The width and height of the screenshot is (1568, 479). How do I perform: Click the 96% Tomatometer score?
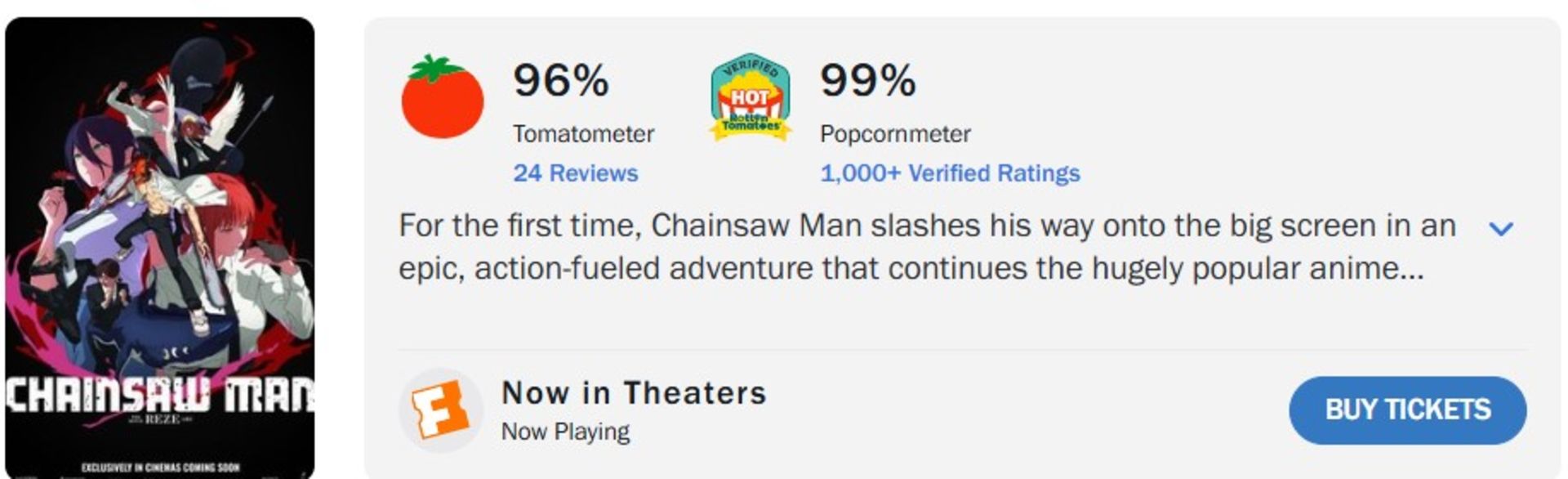point(560,80)
